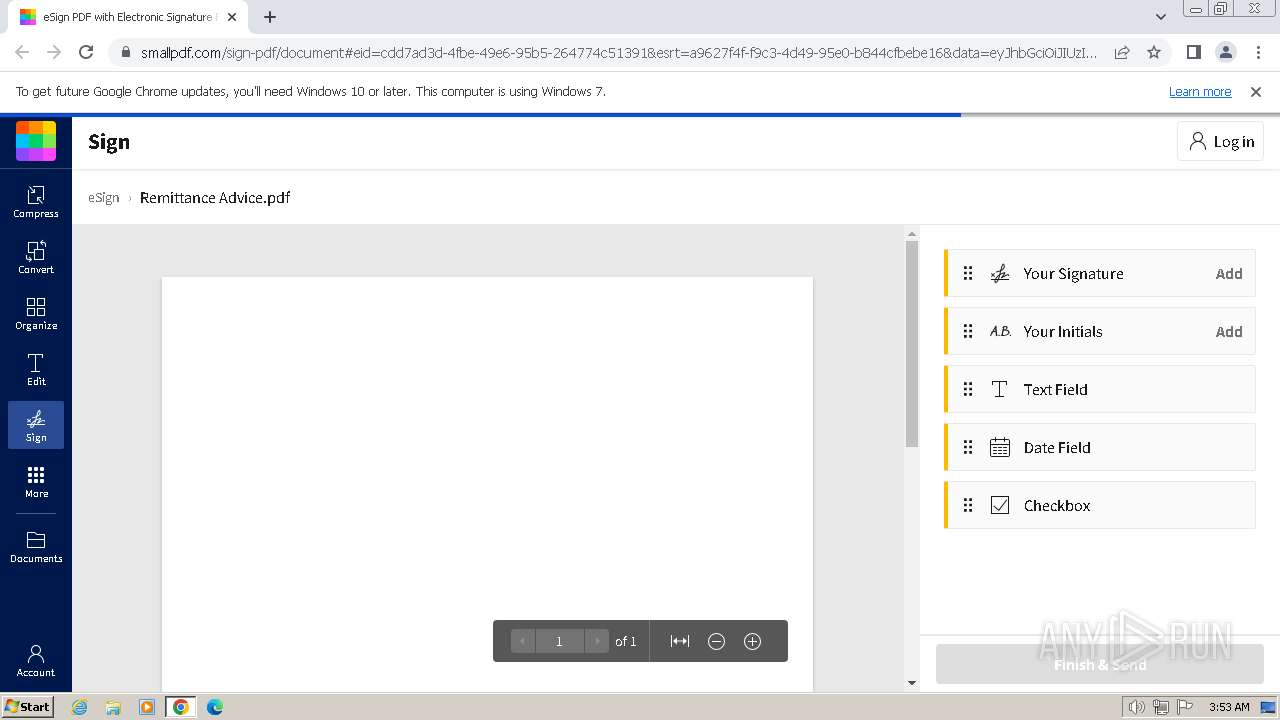This screenshot has width=1280, height=720.
Task: Click the system clock showing 3:53 AM
Action: (1229, 707)
